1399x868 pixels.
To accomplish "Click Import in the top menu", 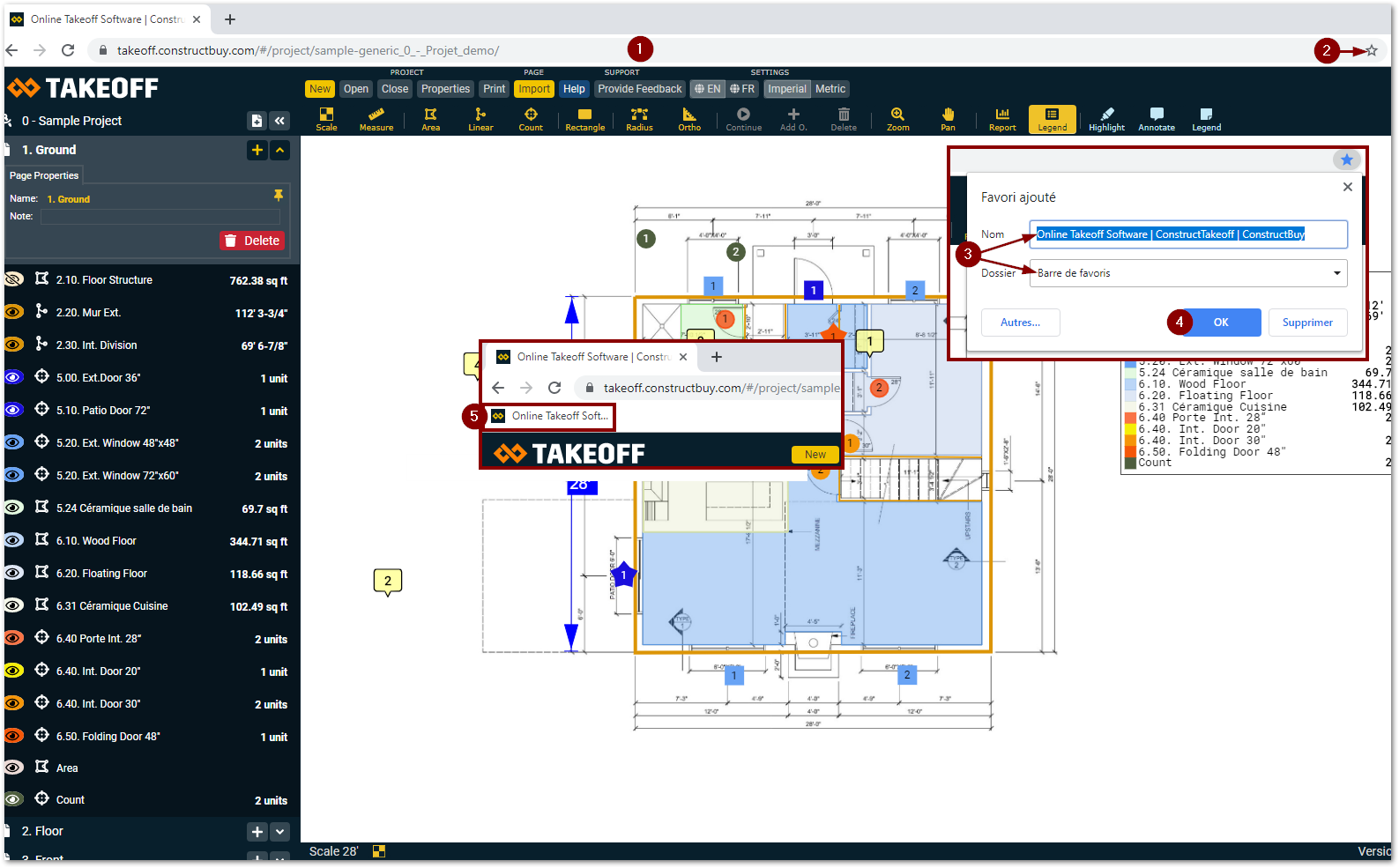I will (534, 89).
